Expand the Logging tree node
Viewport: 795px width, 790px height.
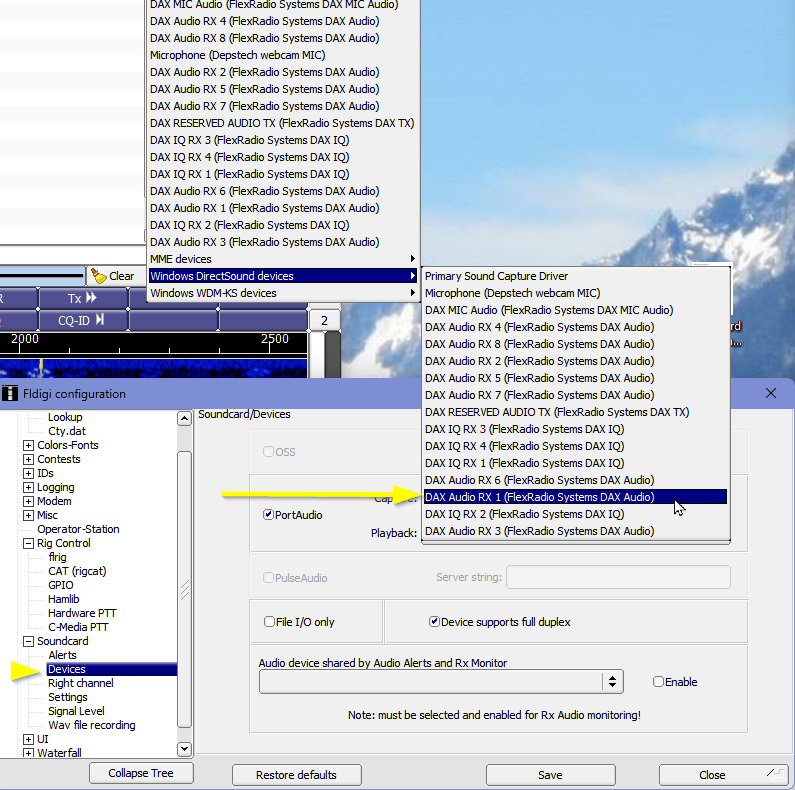(28, 487)
